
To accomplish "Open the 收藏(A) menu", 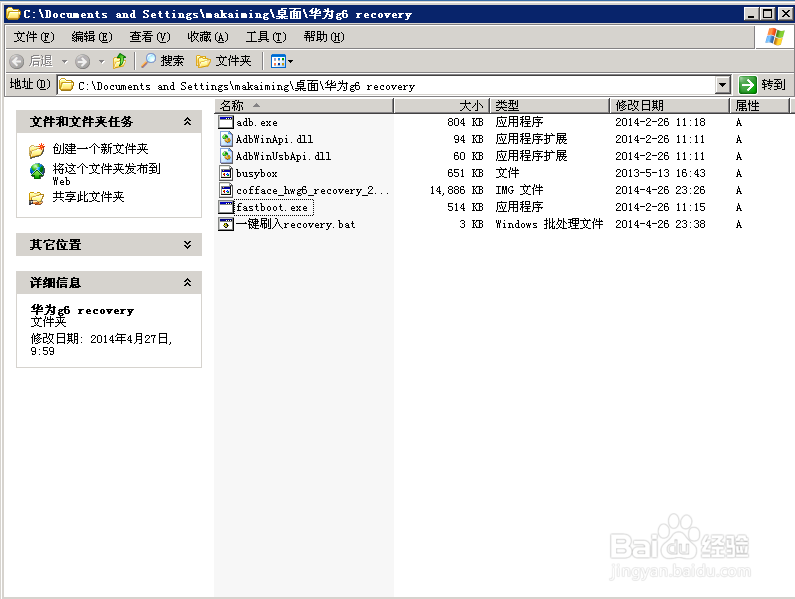I will 208,37.
